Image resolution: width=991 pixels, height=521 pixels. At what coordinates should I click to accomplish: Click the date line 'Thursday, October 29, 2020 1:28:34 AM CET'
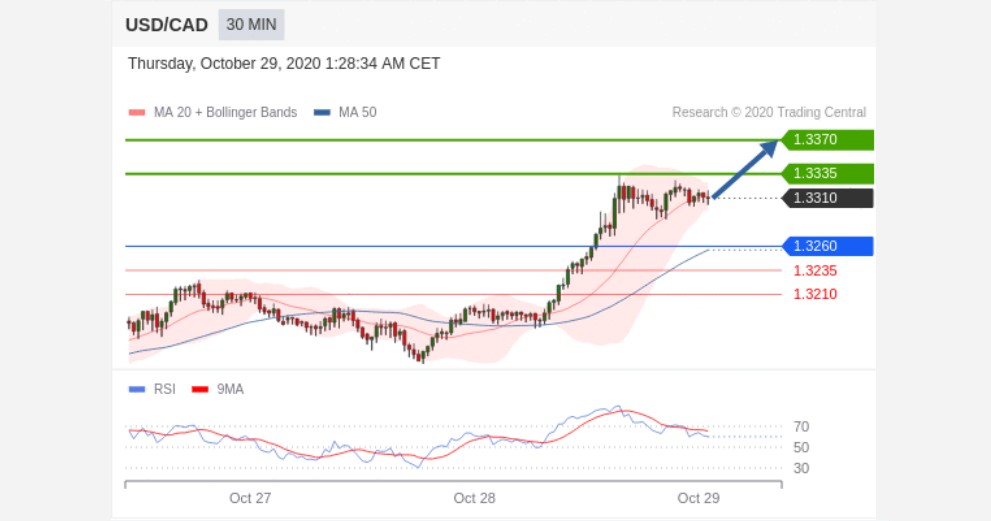(284, 63)
